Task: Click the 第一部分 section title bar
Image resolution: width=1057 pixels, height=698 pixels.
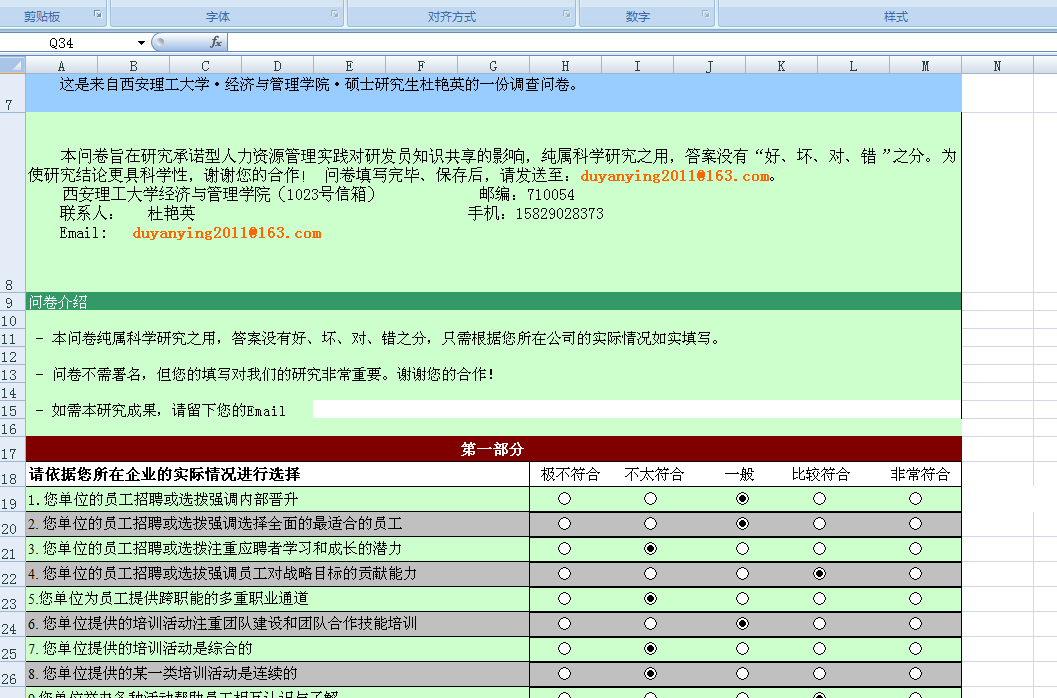Action: tap(493, 449)
